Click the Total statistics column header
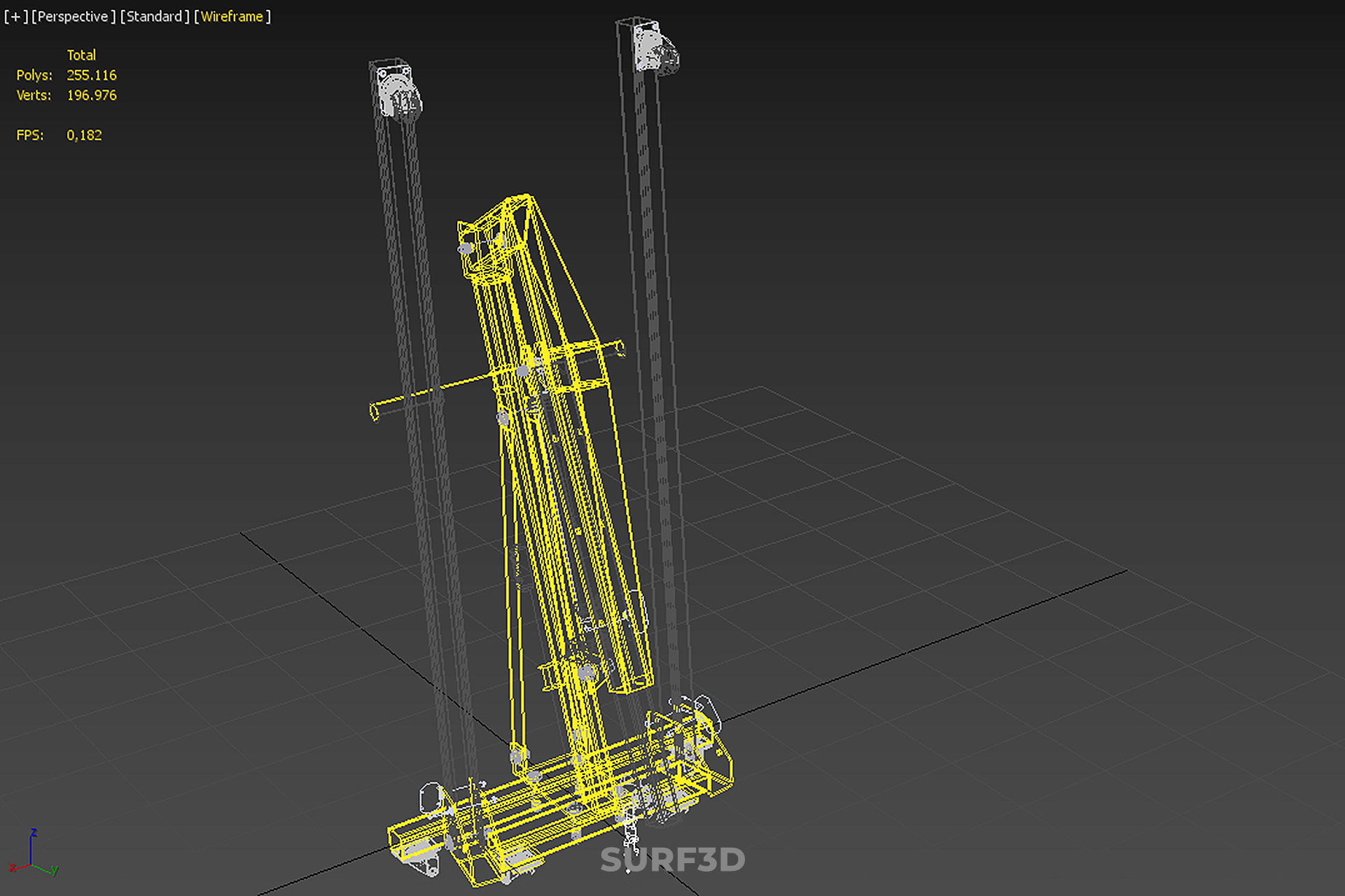The height and width of the screenshot is (896, 1345). pos(81,55)
